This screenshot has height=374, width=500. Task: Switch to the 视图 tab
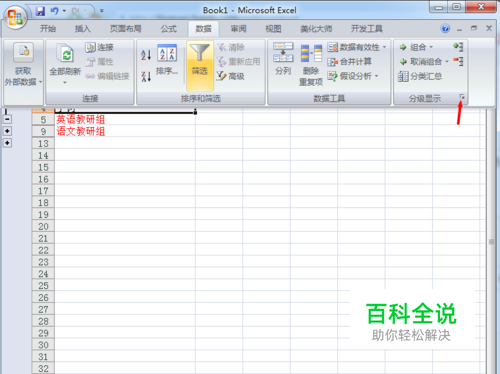coord(273,29)
